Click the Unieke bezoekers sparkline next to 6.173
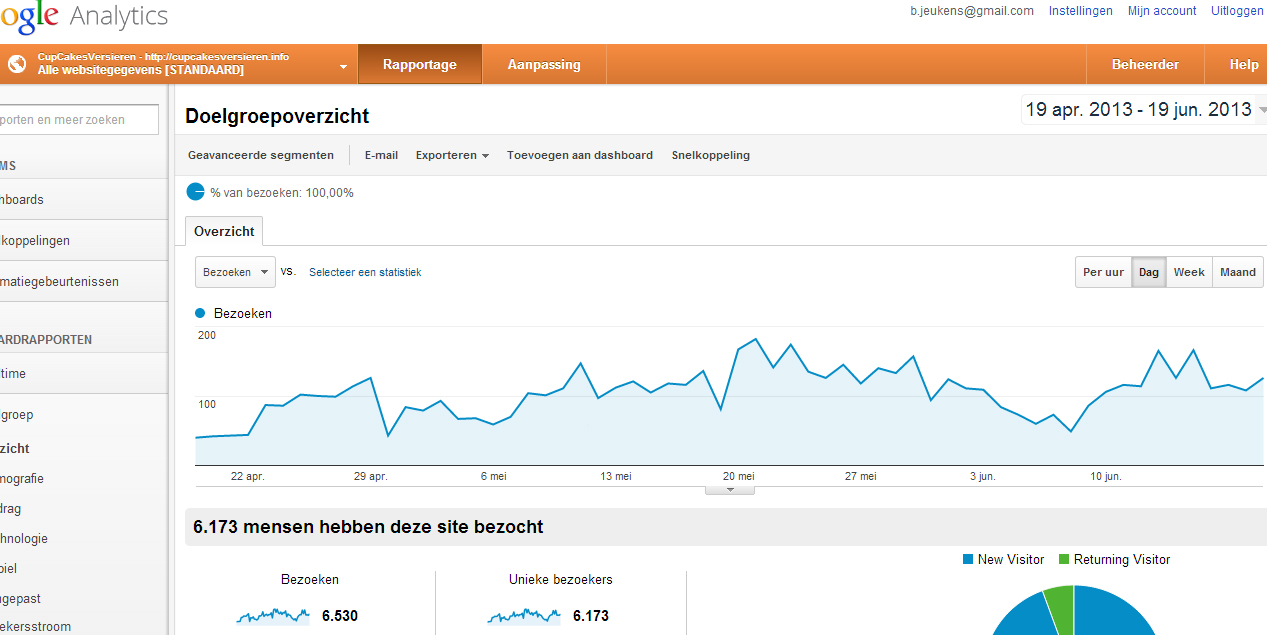This screenshot has height=635, width=1267. 524,616
